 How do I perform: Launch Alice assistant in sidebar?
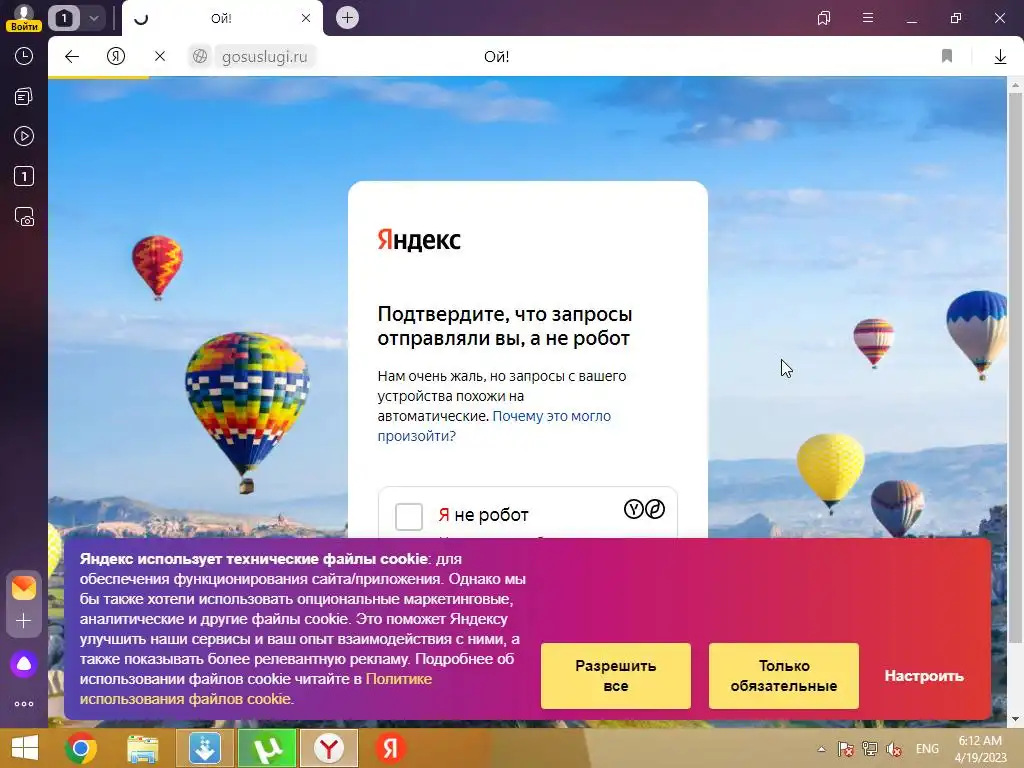coord(24,664)
